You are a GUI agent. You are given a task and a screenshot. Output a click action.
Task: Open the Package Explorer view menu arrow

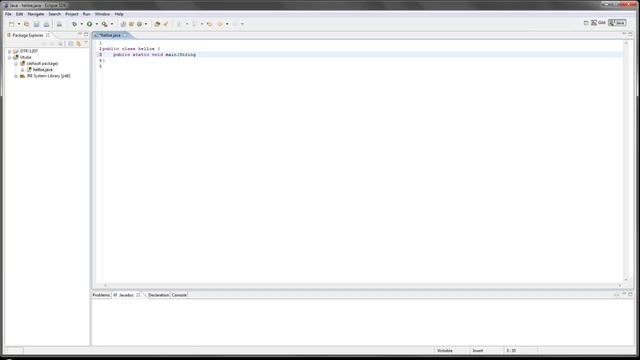pos(85,43)
